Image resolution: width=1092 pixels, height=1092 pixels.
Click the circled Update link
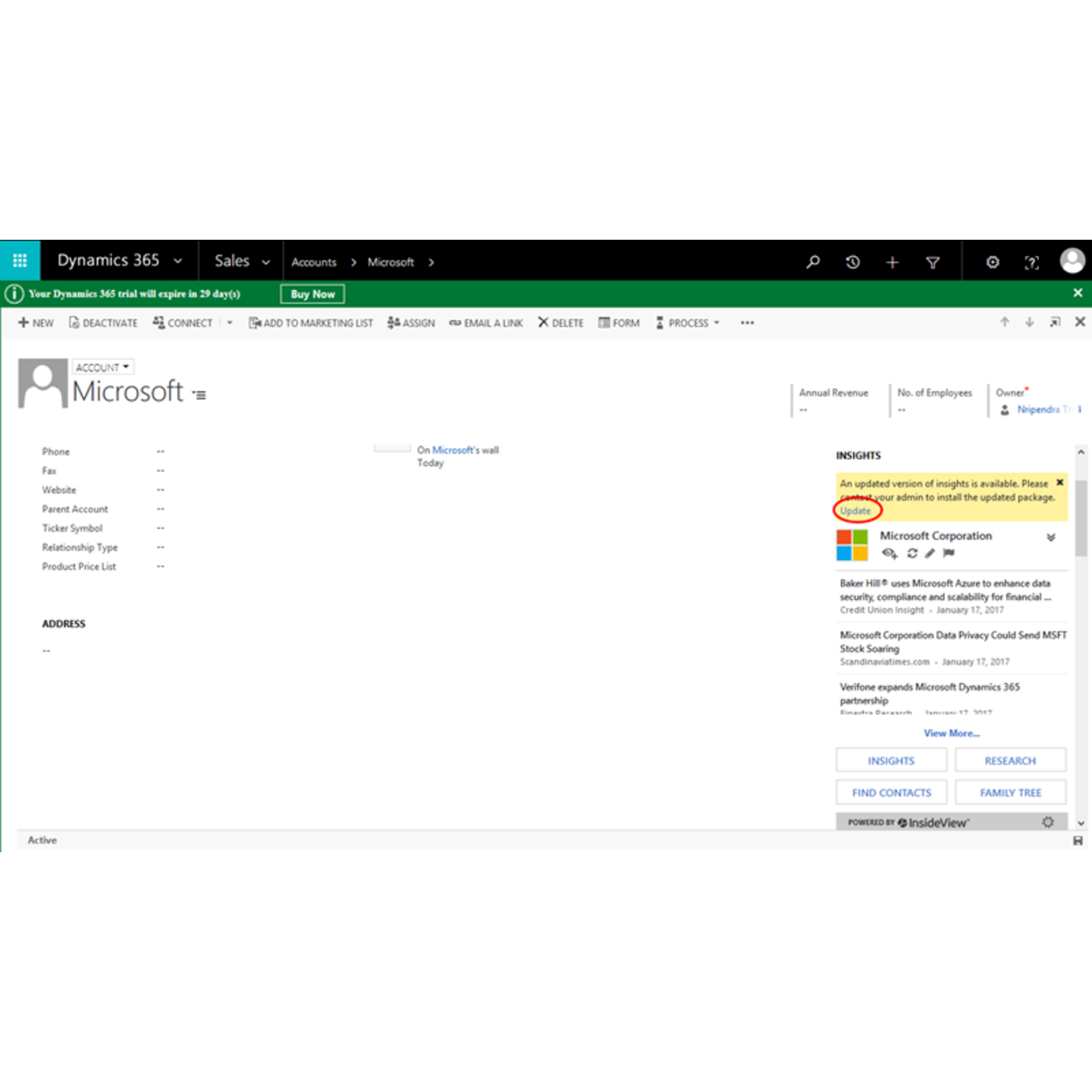(856, 510)
